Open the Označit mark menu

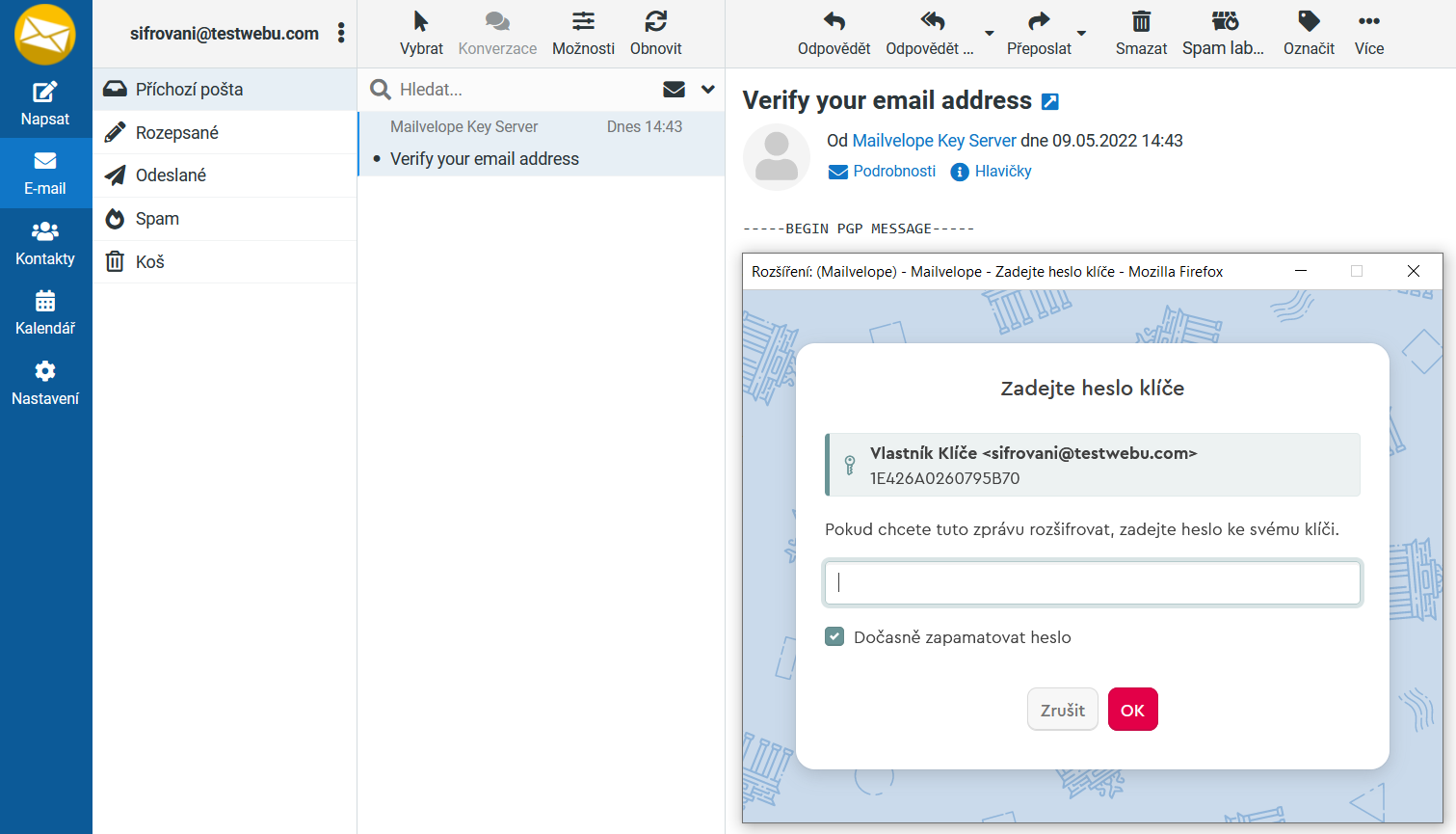click(x=1309, y=34)
